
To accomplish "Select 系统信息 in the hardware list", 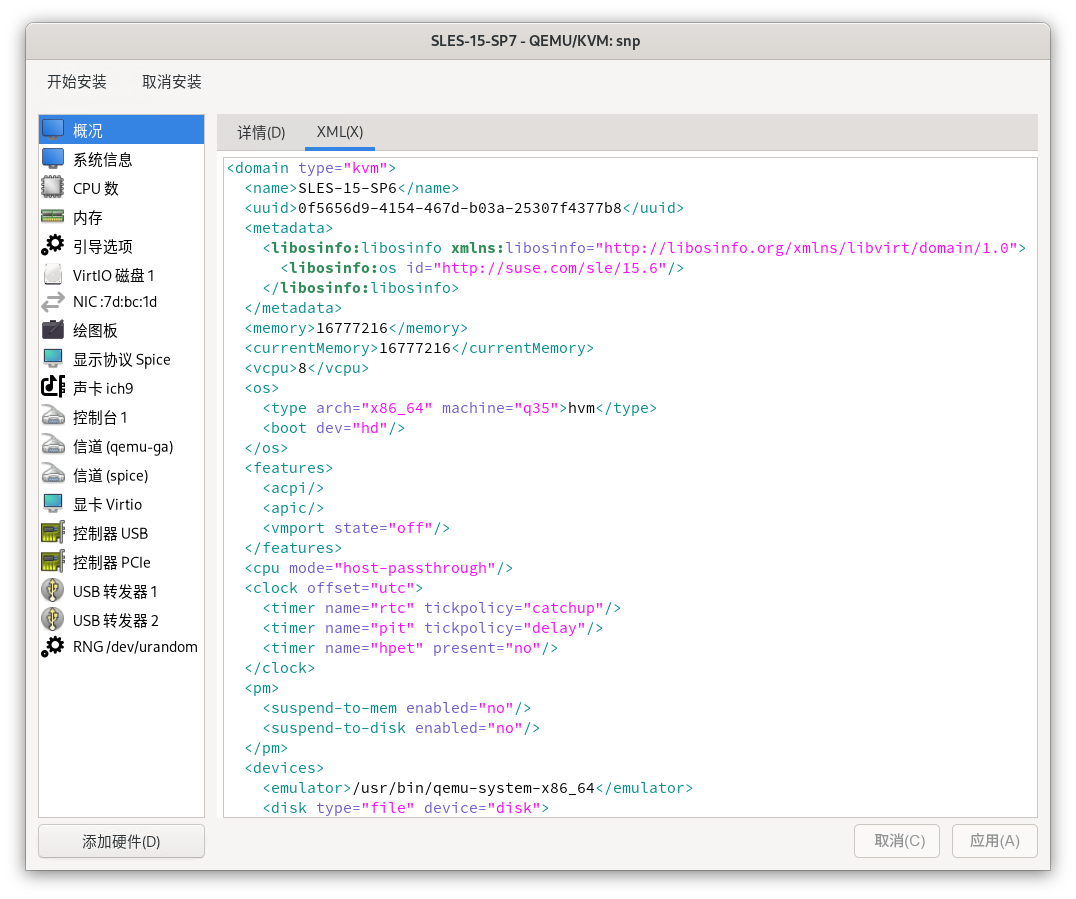I will [121, 159].
